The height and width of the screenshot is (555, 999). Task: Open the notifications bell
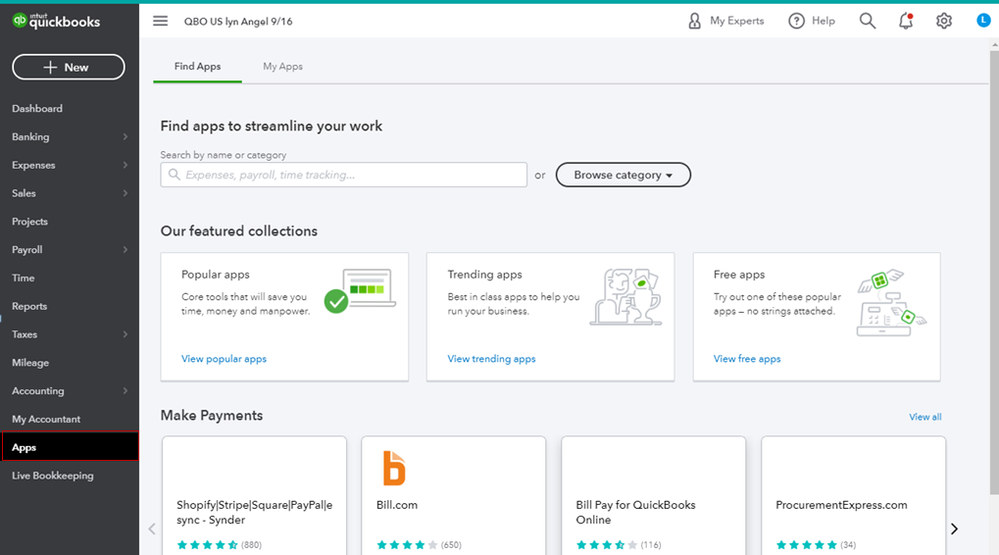[x=906, y=21]
